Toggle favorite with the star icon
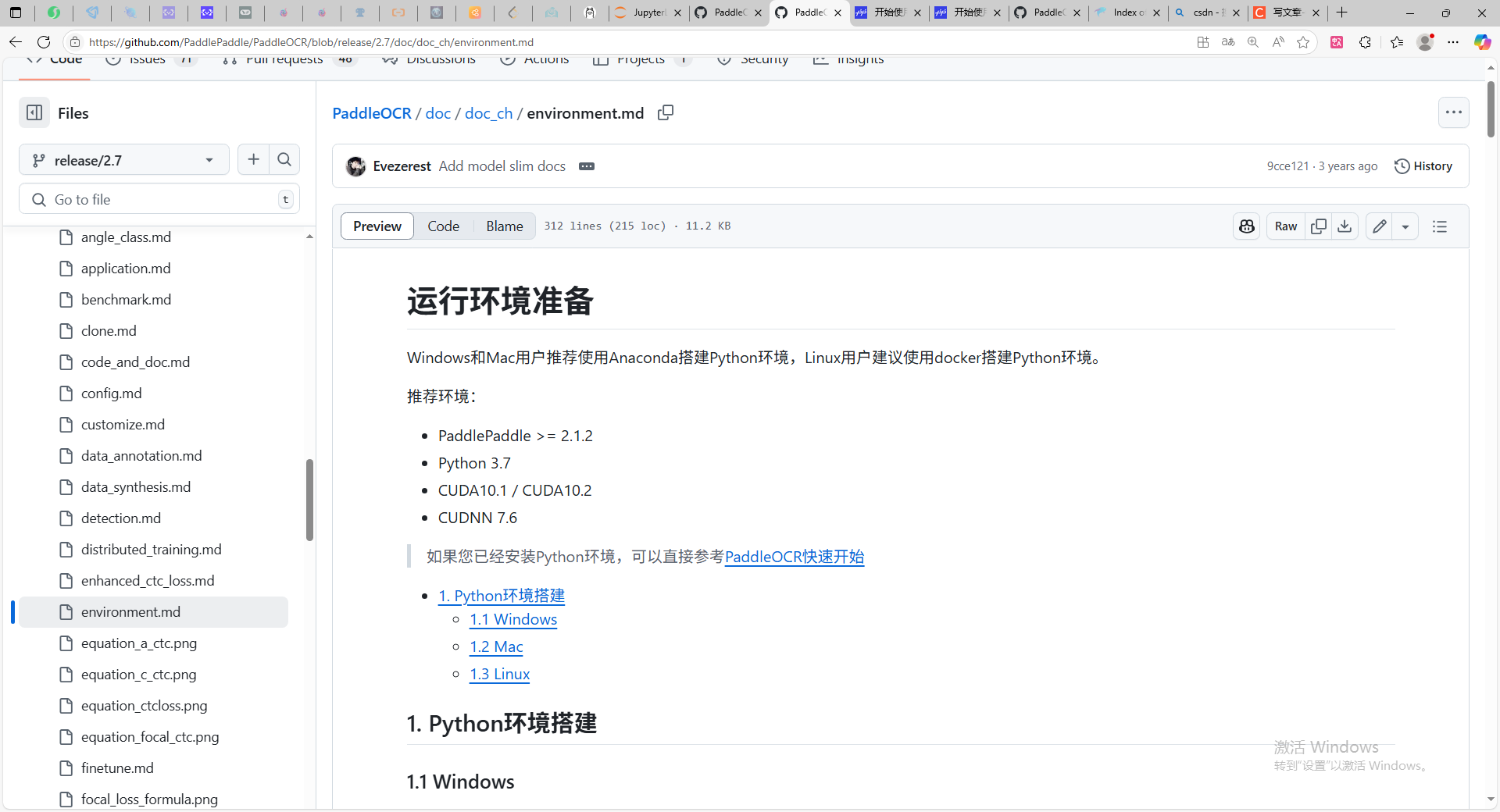Screen dimensions: 1500x812 1303,42
